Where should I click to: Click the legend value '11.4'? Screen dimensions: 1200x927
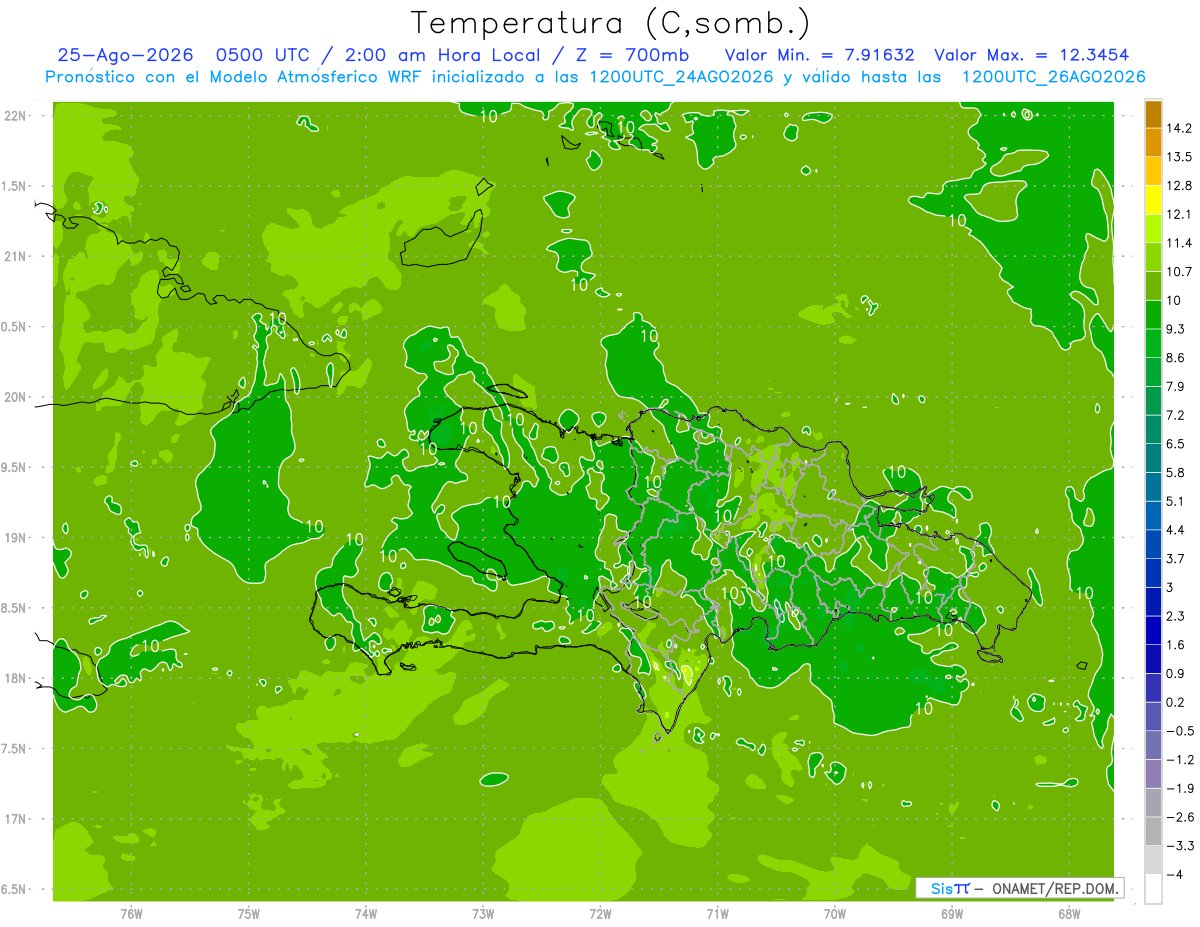[1179, 243]
